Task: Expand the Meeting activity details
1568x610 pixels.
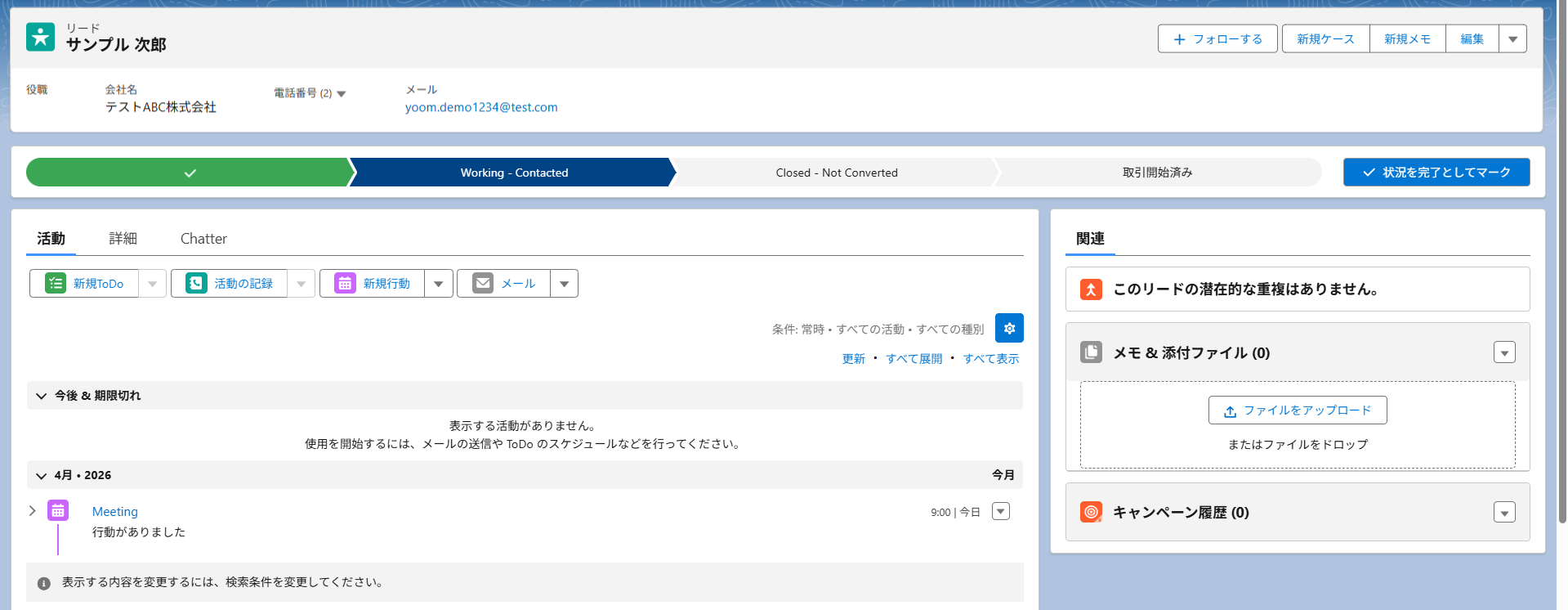Action: 33,511
